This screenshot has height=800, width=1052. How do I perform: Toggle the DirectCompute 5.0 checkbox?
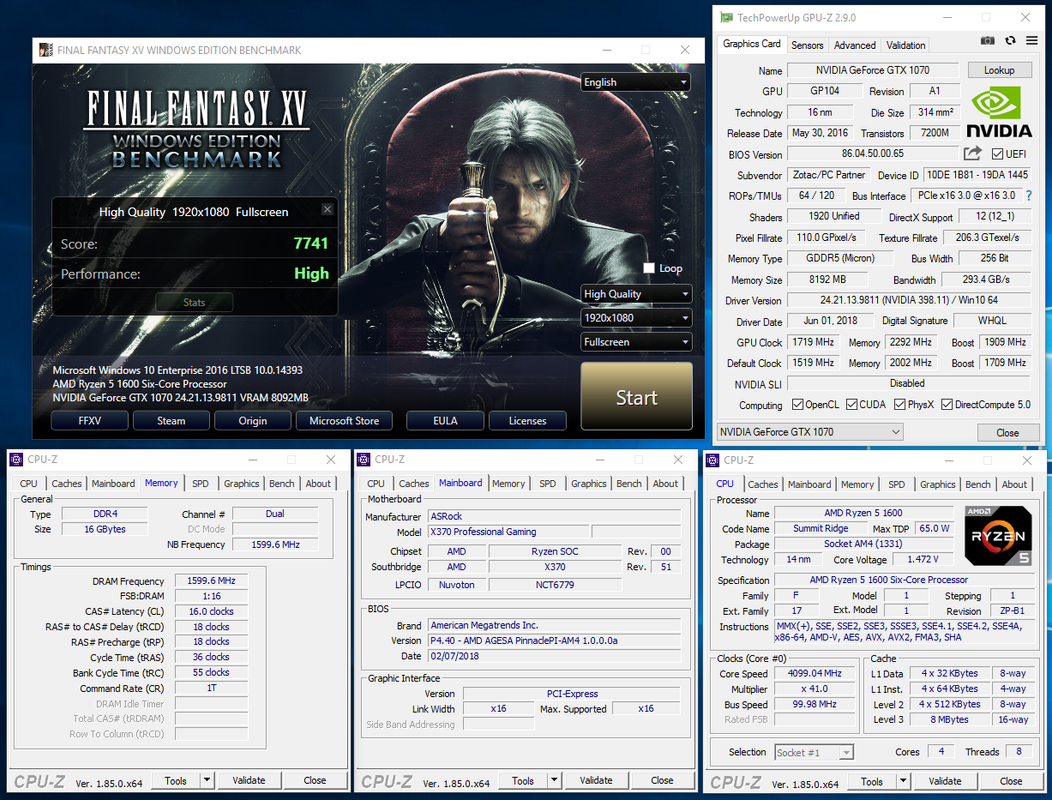947,404
